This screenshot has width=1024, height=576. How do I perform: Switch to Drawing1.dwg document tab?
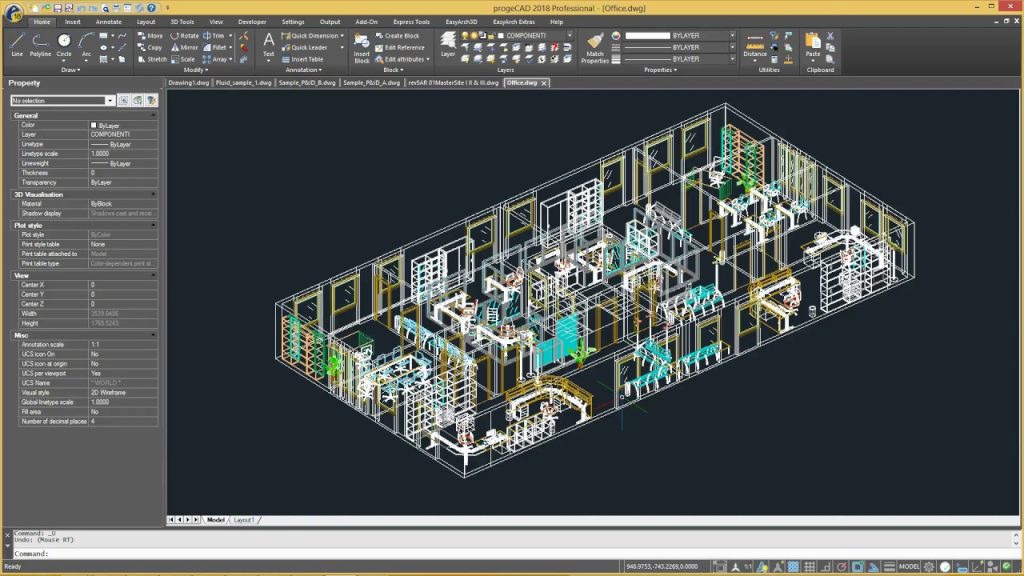pyautogui.click(x=187, y=83)
